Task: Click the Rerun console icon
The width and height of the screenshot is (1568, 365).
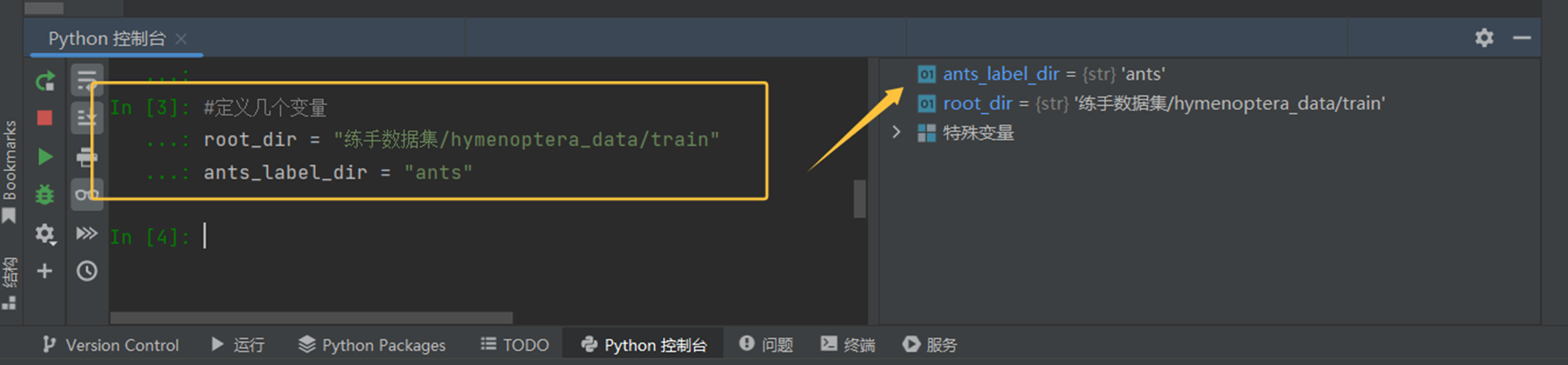Action: click(x=45, y=81)
